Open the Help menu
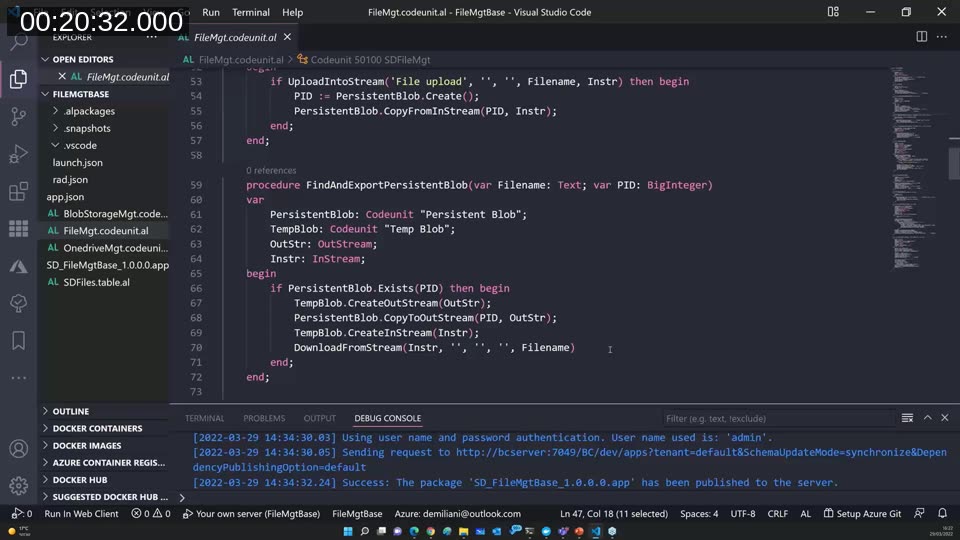This screenshot has width=960, height=540. (292, 12)
